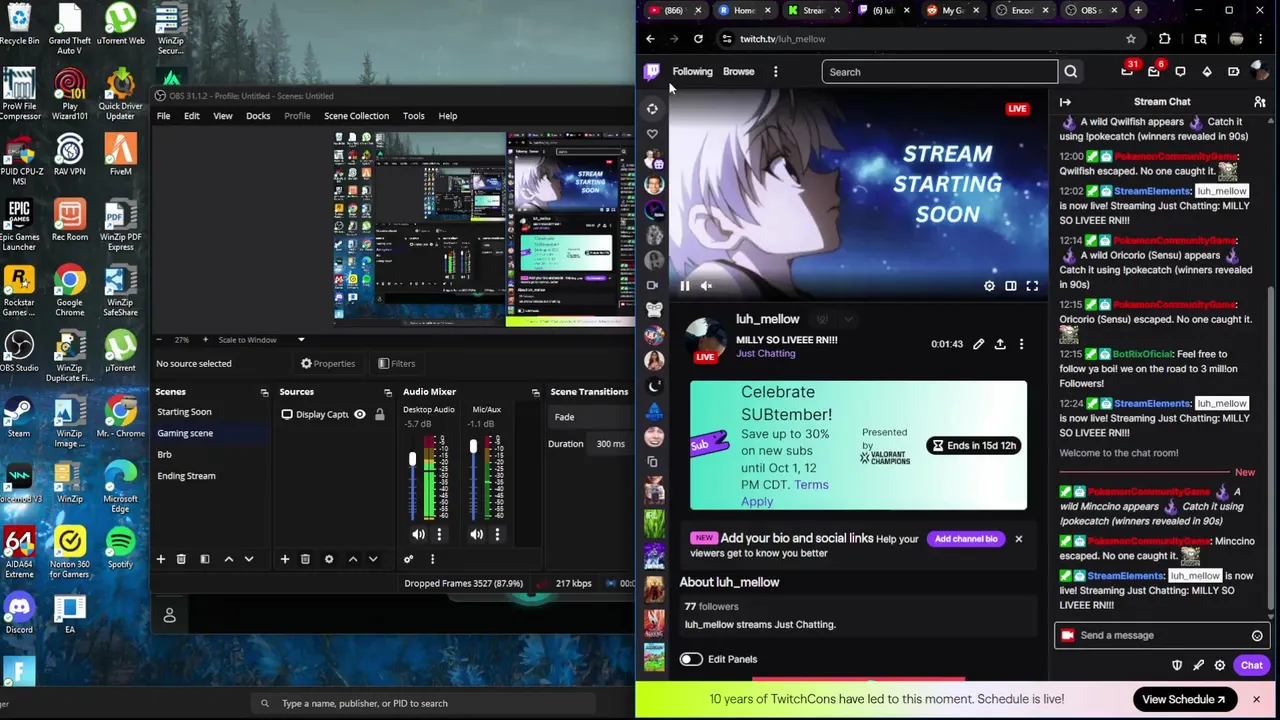This screenshot has height=720, width=1280.
Task: Add a new source in OBS Sources panel
Action: point(284,559)
